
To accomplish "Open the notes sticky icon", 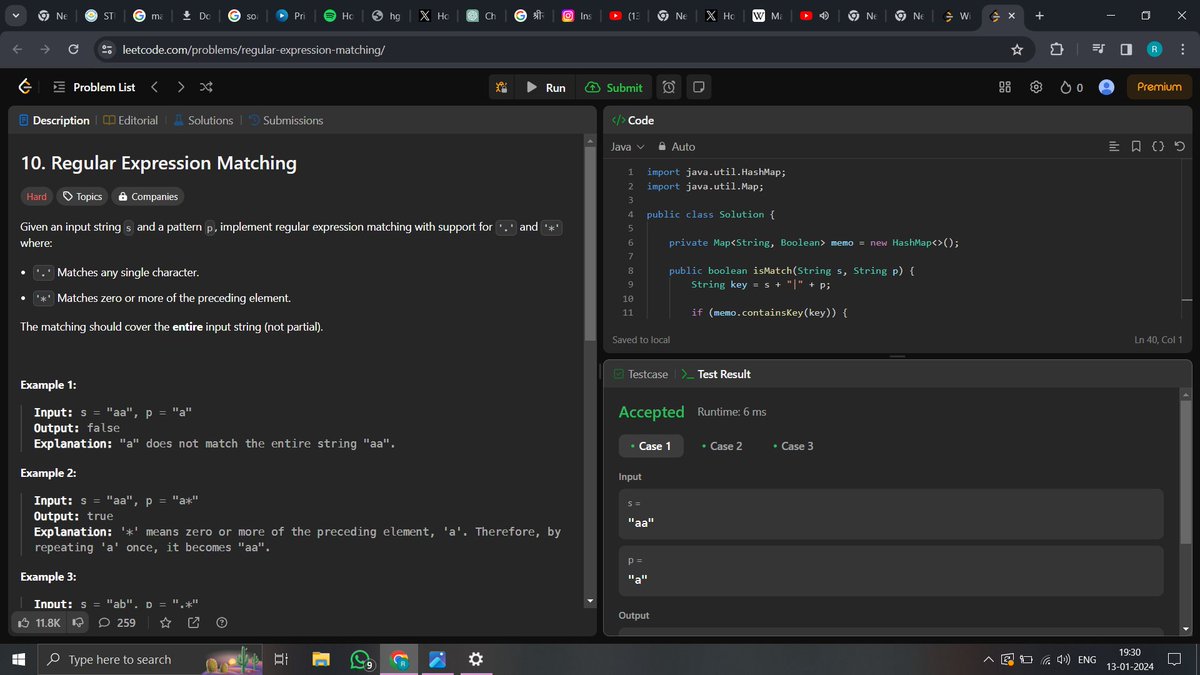I will click(x=699, y=87).
